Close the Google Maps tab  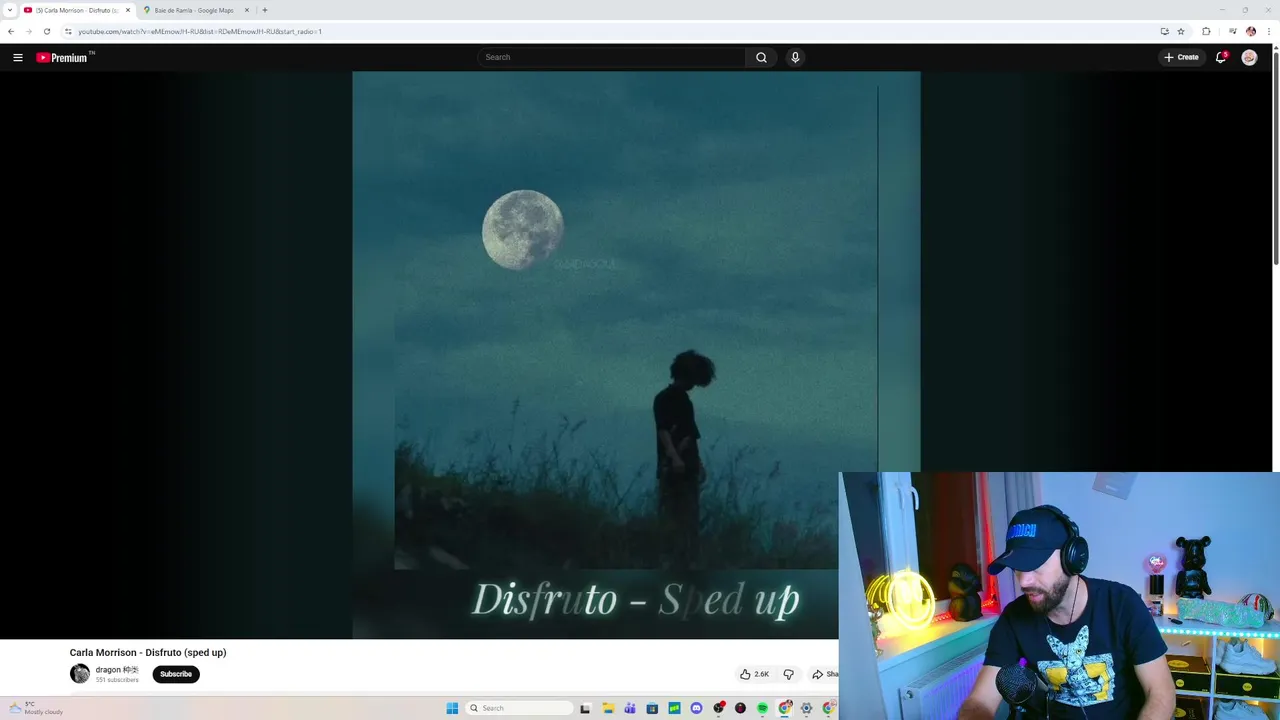pyautogui.click(x=247, y=10)
